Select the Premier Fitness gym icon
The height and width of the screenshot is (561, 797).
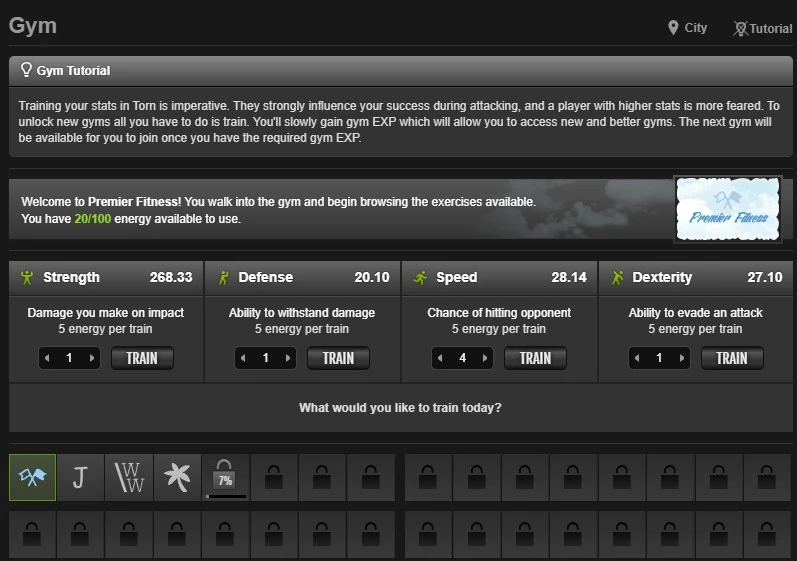(x=32, y=477)
